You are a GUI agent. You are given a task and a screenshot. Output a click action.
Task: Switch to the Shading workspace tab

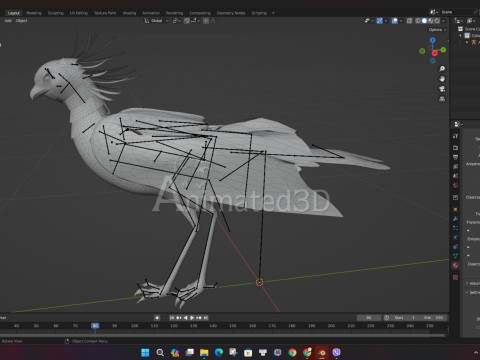pyautogui.click(x=129, y=13)
